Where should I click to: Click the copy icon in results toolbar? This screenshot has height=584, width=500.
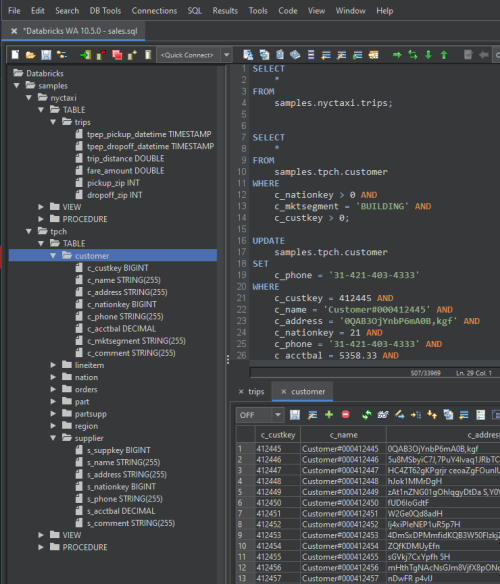pyautogui.click(x=448, y=415)
